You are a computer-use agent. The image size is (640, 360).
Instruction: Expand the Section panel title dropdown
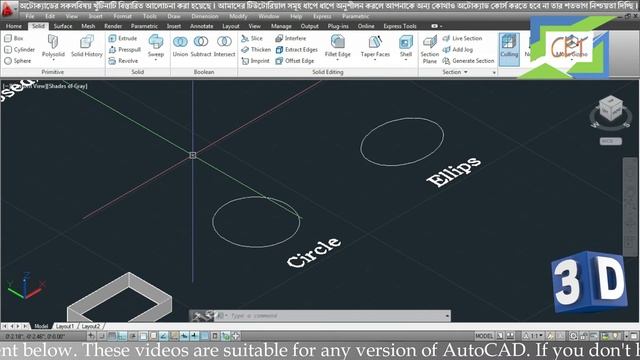coord(455,72)
